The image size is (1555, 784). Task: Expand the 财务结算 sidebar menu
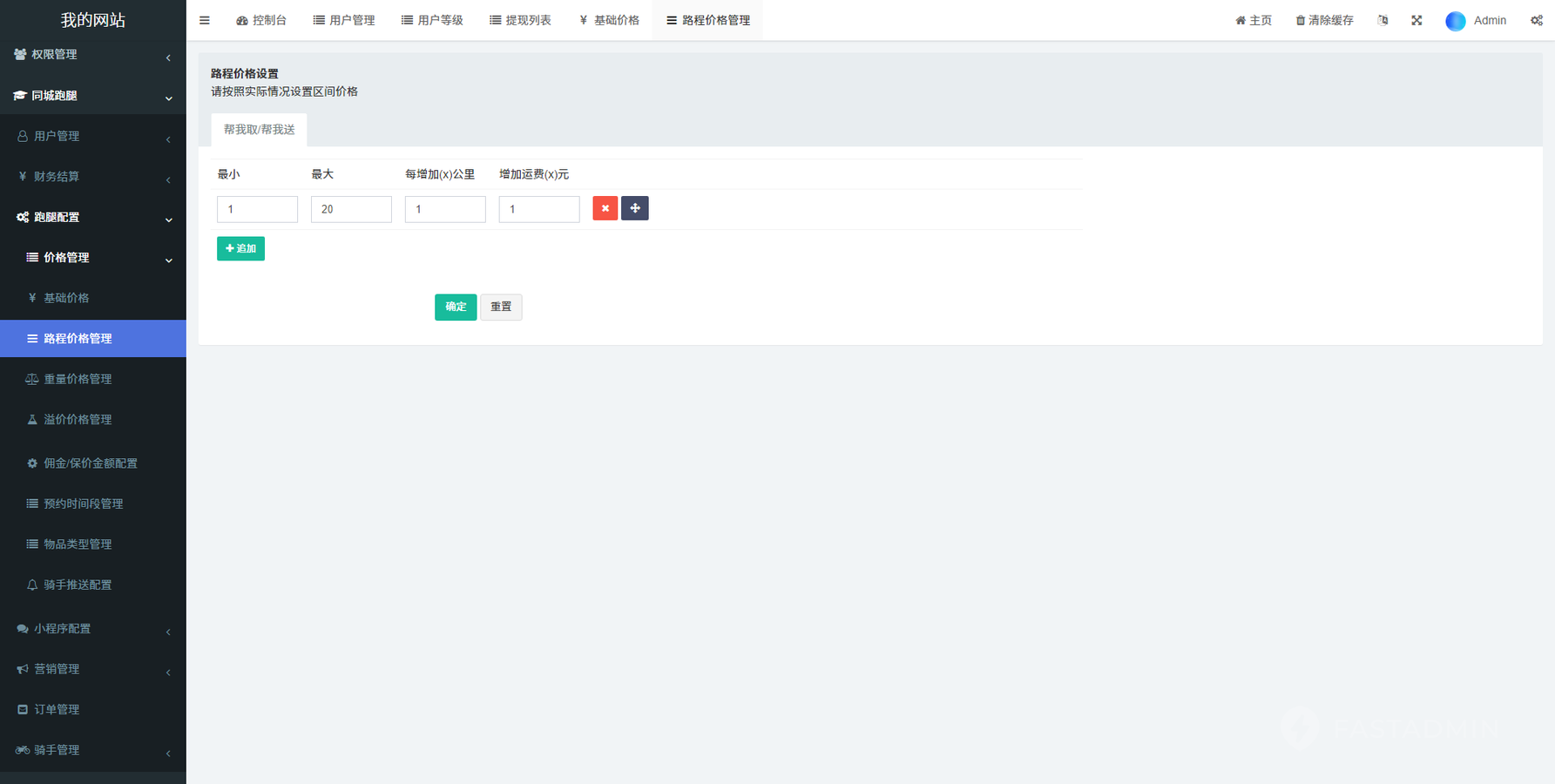(x=92, y=177)
